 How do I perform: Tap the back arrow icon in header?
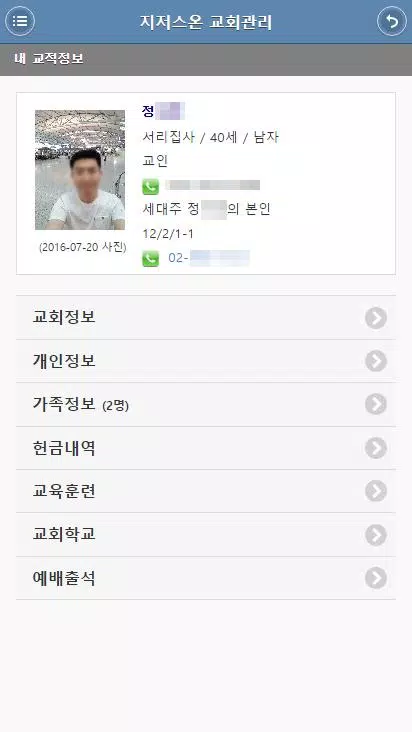392,21
